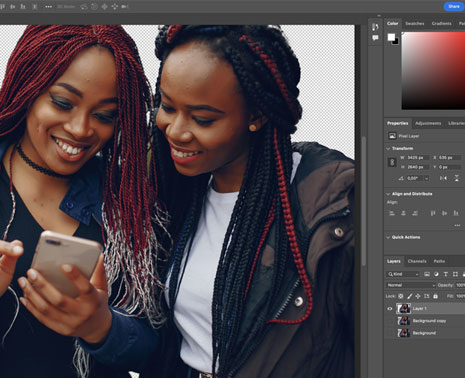Click the lock all layer icon
This screenshot has width=465, height=378.
click(x=435, y=296)
